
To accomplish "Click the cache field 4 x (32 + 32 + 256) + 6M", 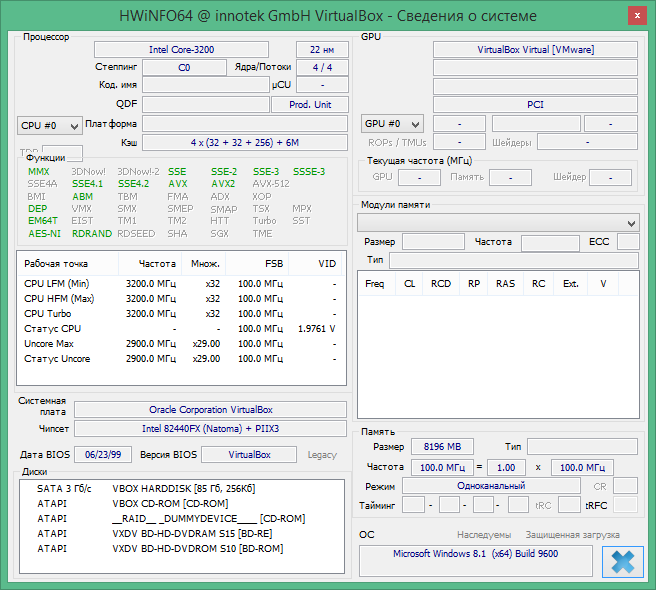I will pos(245,143).
